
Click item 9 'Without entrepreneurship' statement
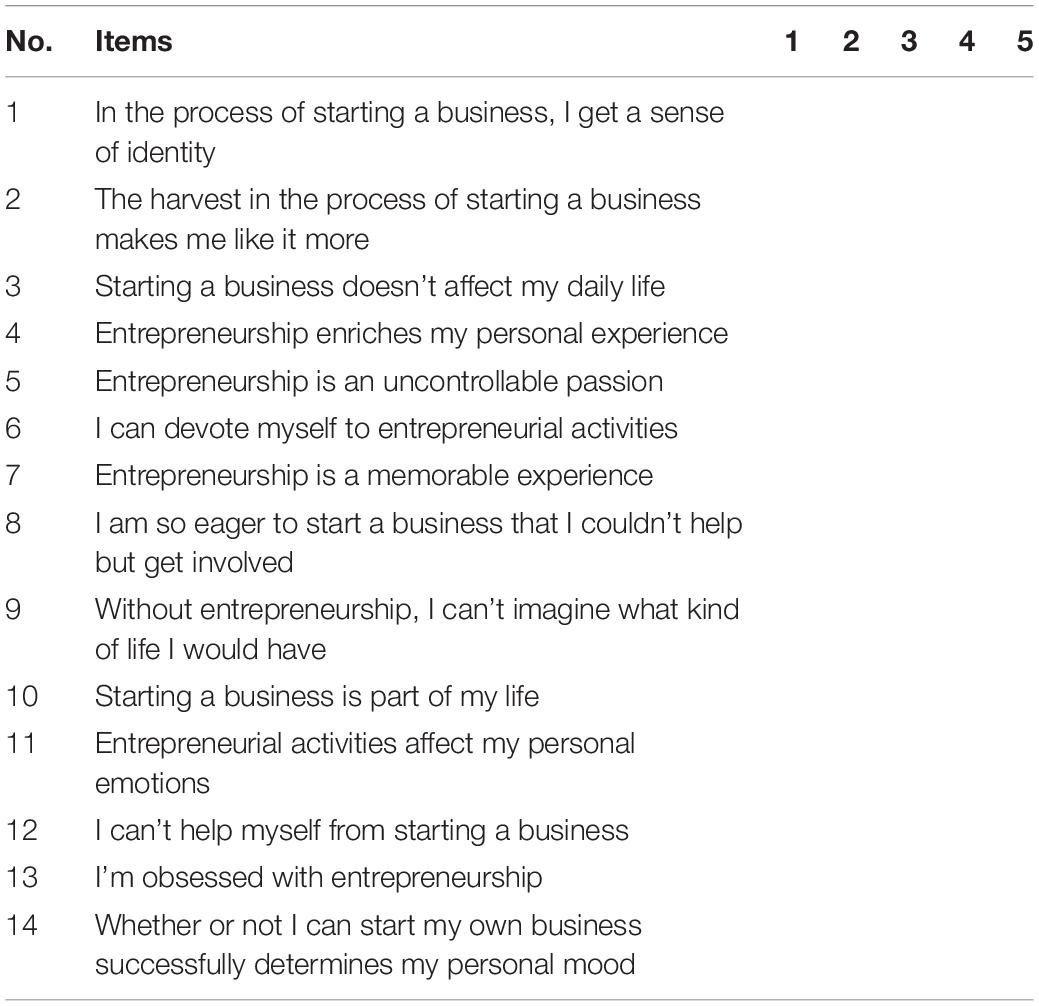[417, 629]
